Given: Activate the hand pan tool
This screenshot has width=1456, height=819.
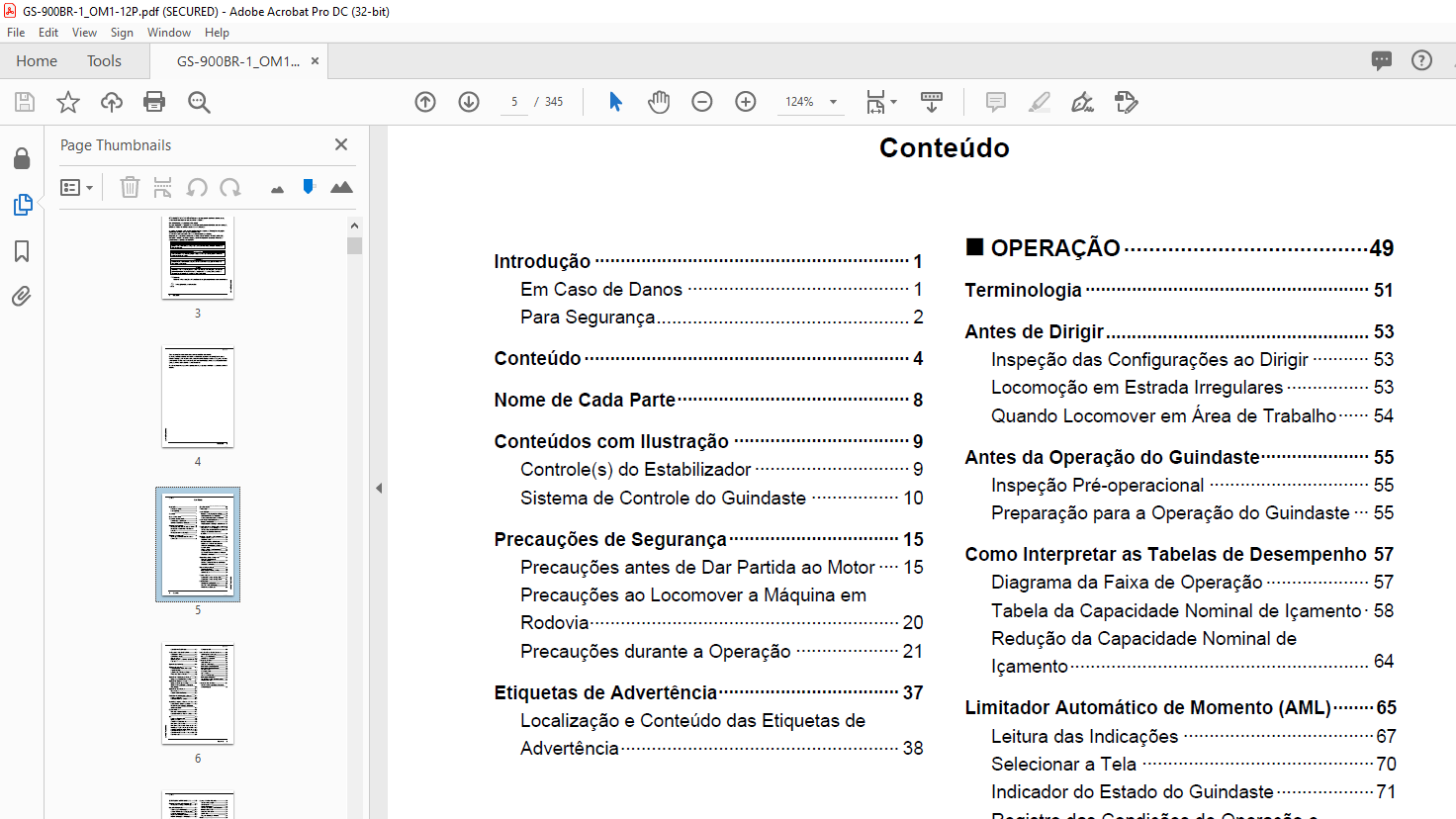Looking at the screenshot, I should 659,102.
